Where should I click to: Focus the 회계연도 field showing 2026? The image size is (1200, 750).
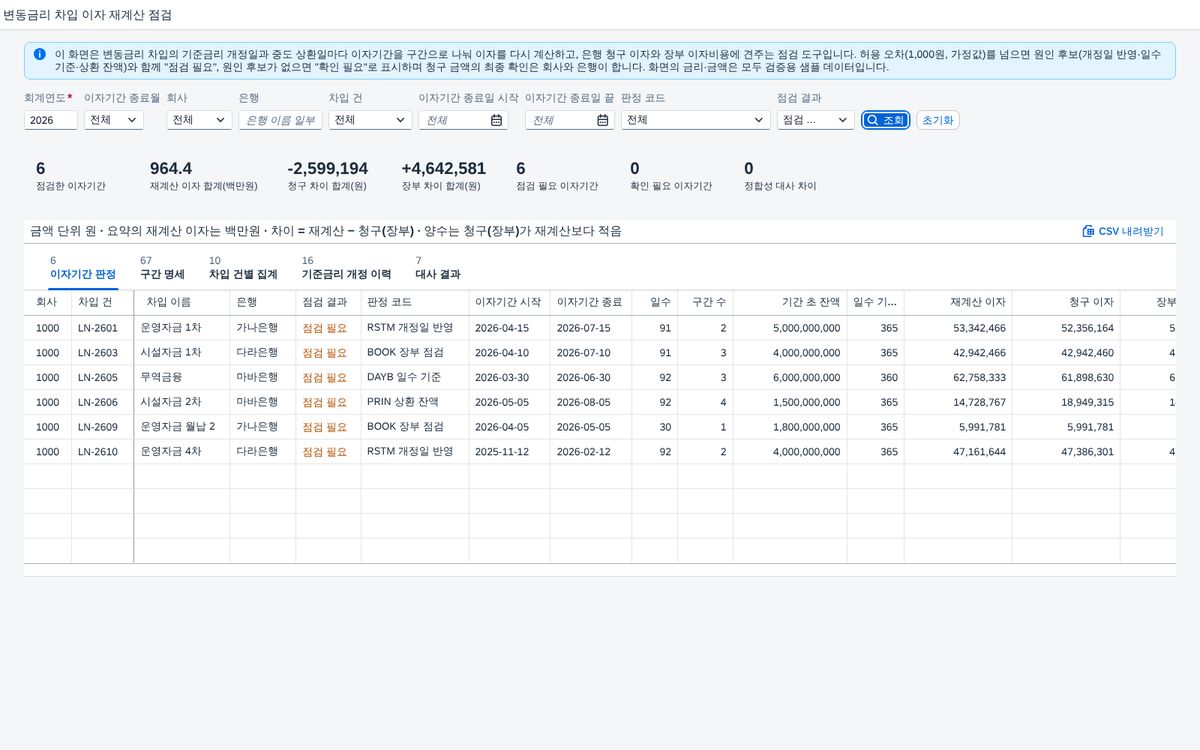tap(51, 120)
